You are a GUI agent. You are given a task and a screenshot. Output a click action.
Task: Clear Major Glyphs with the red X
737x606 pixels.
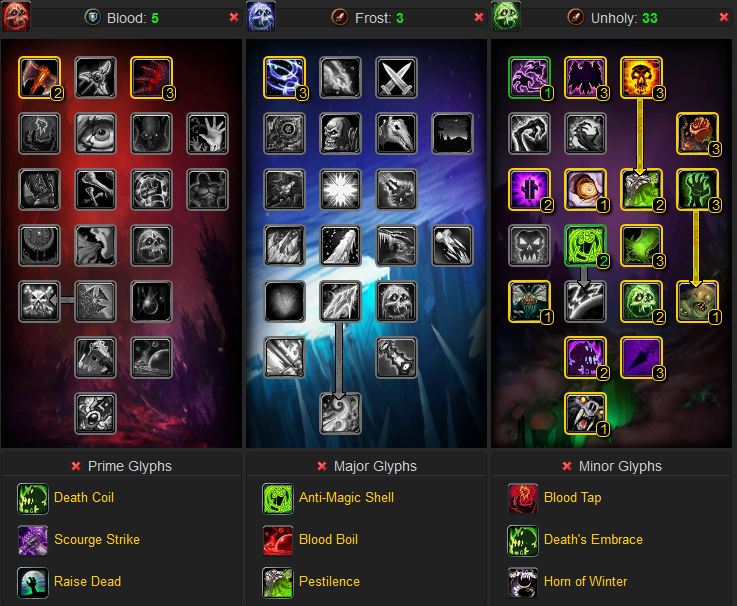(x=321, y=466)
